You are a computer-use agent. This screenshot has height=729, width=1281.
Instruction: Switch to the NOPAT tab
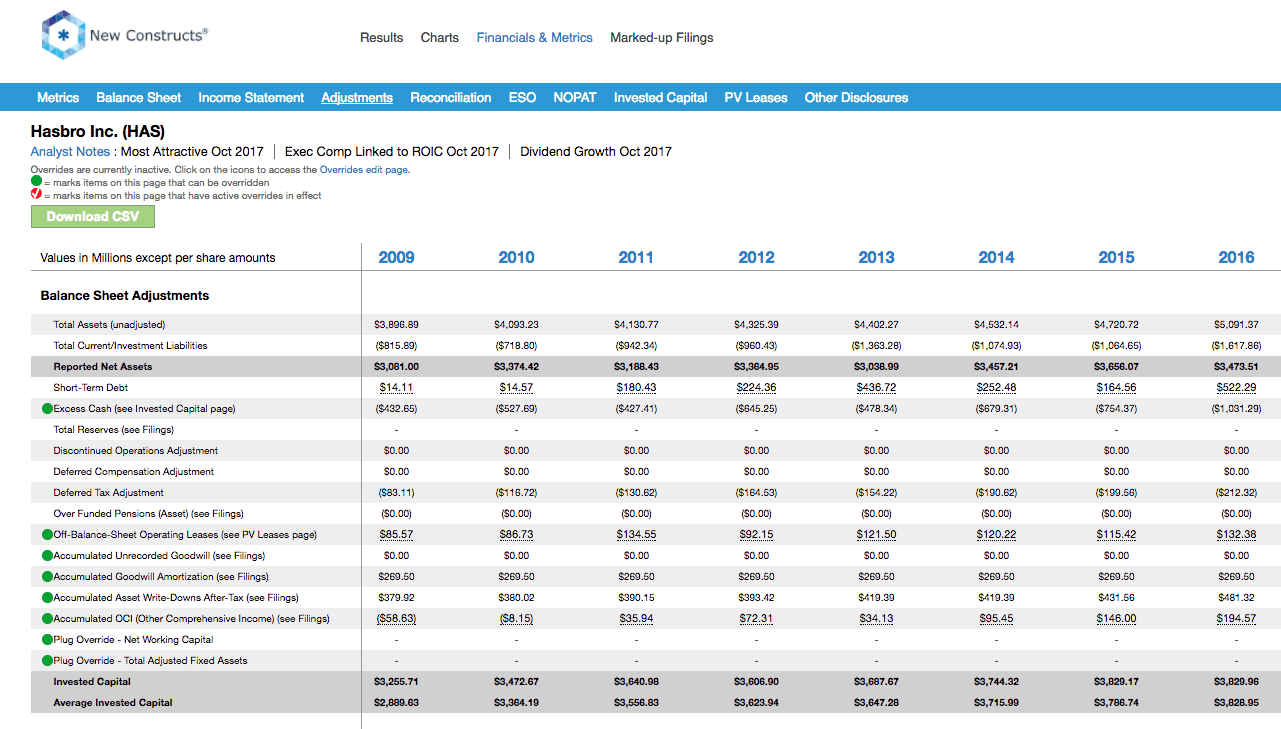coord(575,98)
